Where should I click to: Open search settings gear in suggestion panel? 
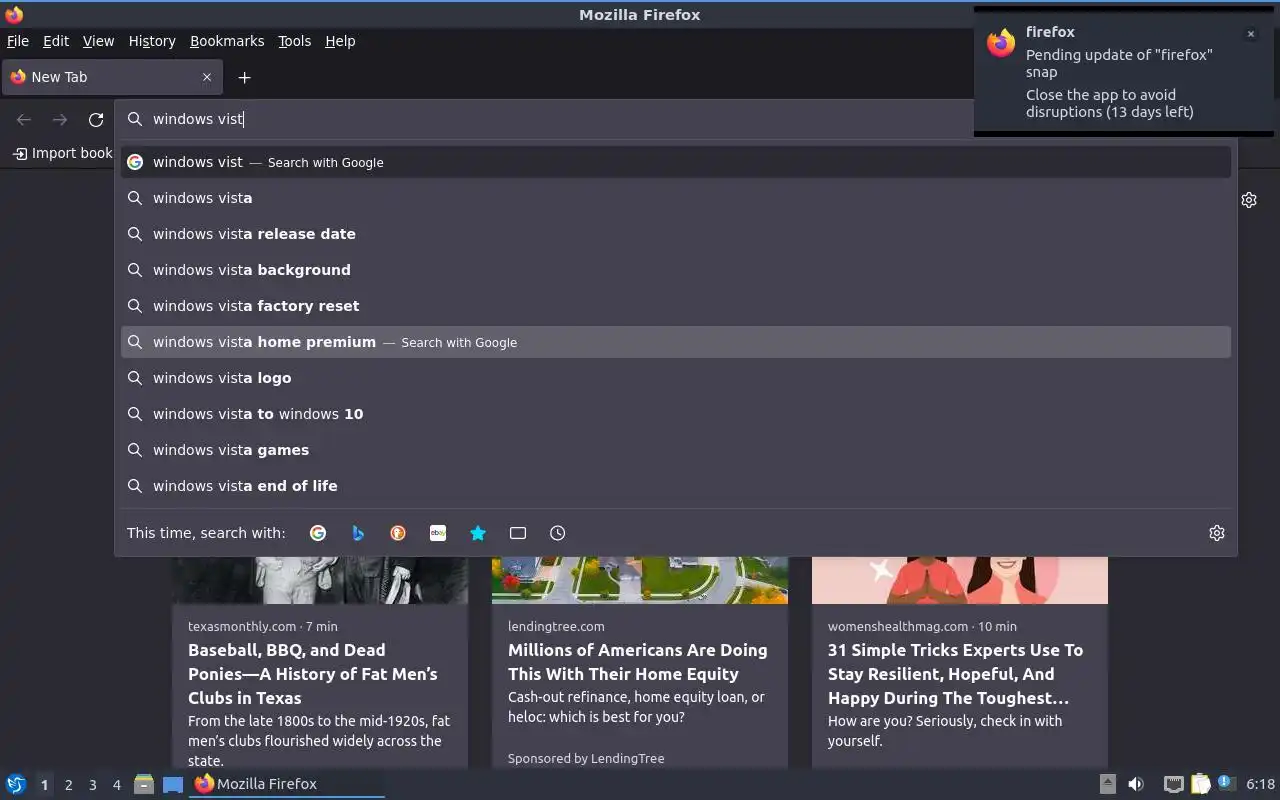pyautogui.click(x=1217, y=533)
